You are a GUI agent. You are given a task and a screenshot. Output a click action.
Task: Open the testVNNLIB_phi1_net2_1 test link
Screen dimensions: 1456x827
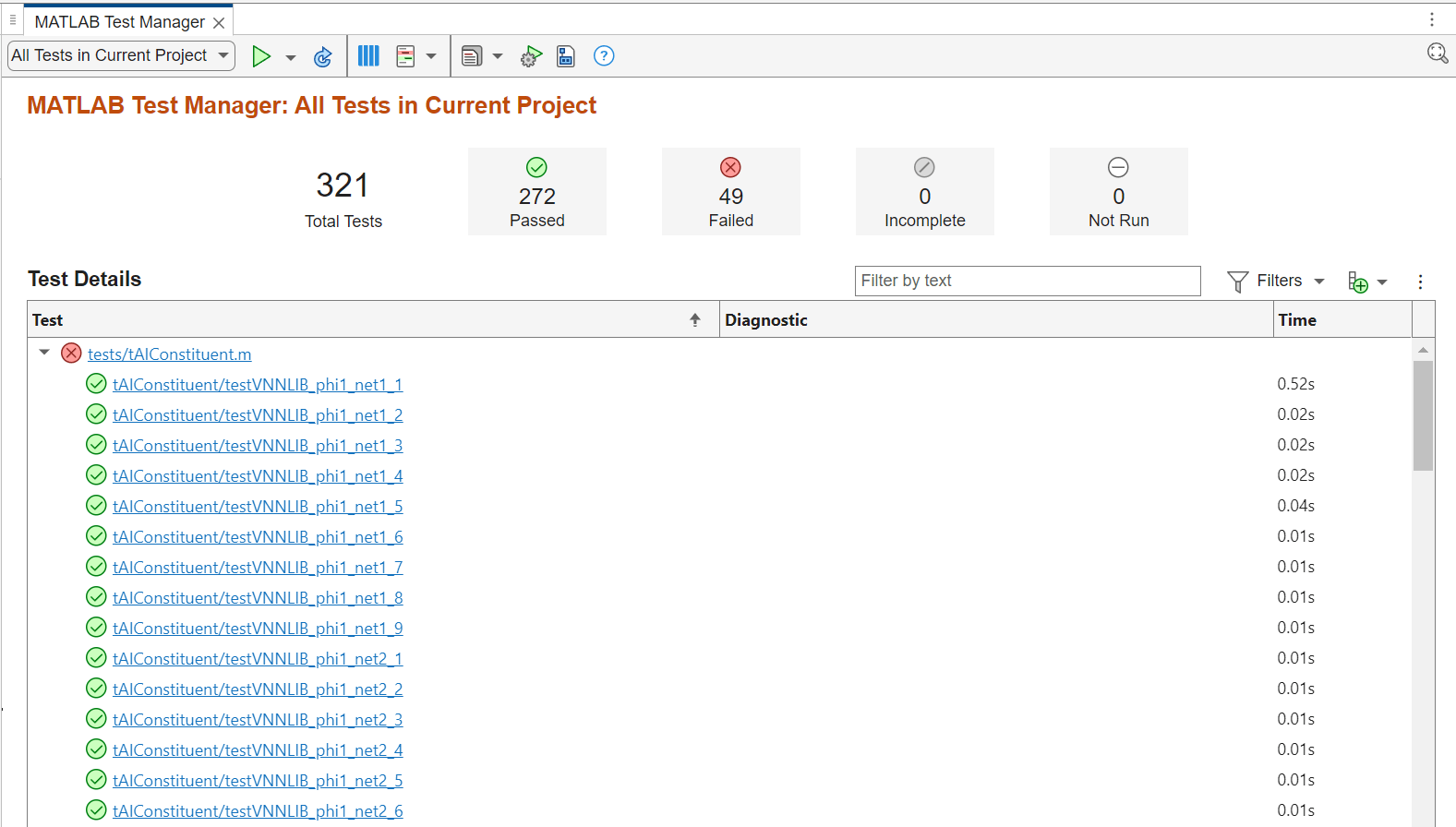[258, 659]
